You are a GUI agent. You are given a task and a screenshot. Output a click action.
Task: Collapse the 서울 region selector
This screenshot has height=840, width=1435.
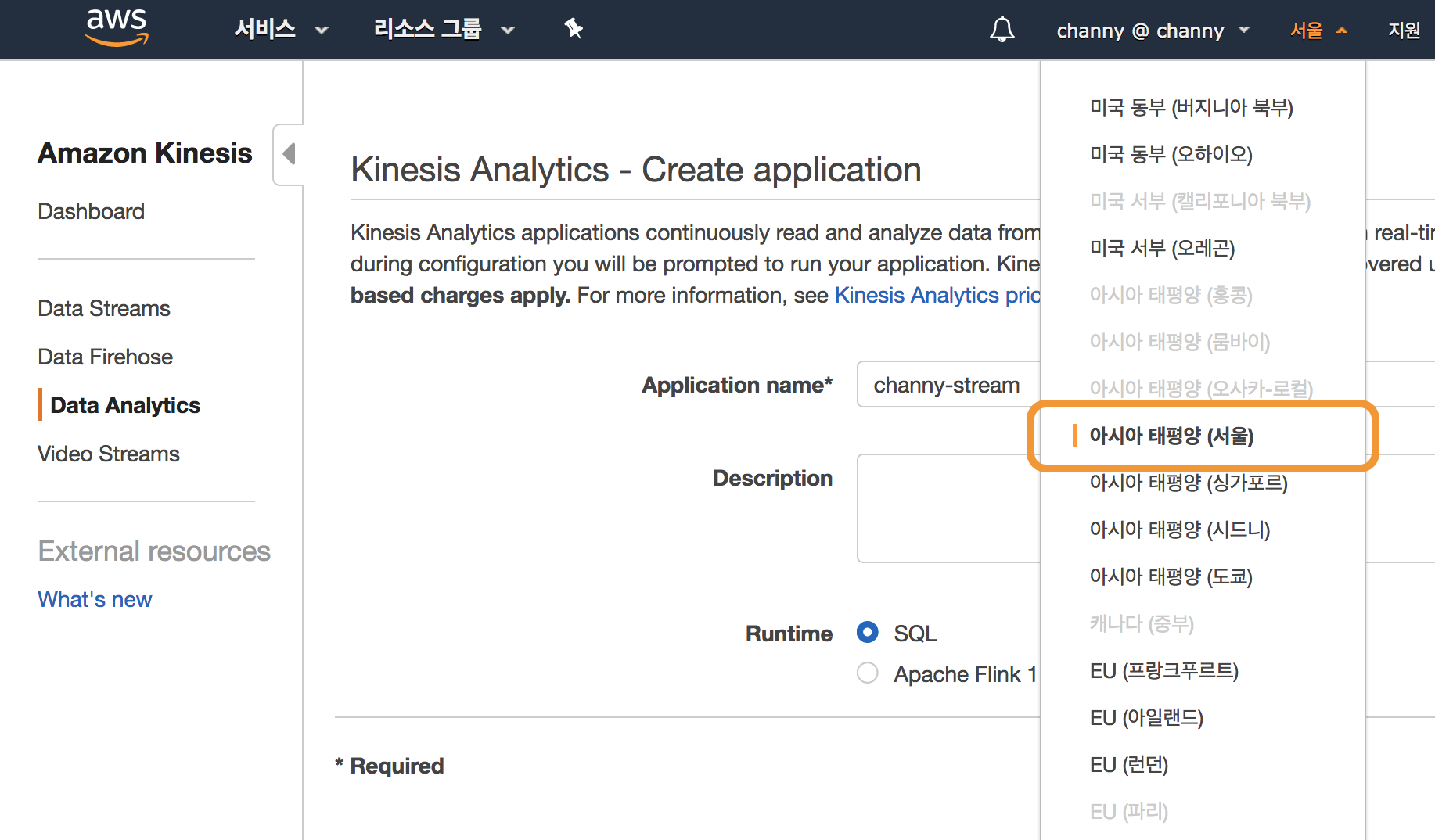point(1318,31)
